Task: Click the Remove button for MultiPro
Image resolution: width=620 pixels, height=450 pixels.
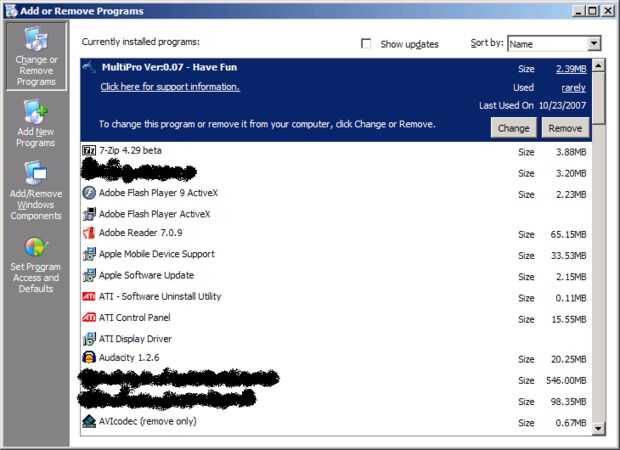Action: 565,128
